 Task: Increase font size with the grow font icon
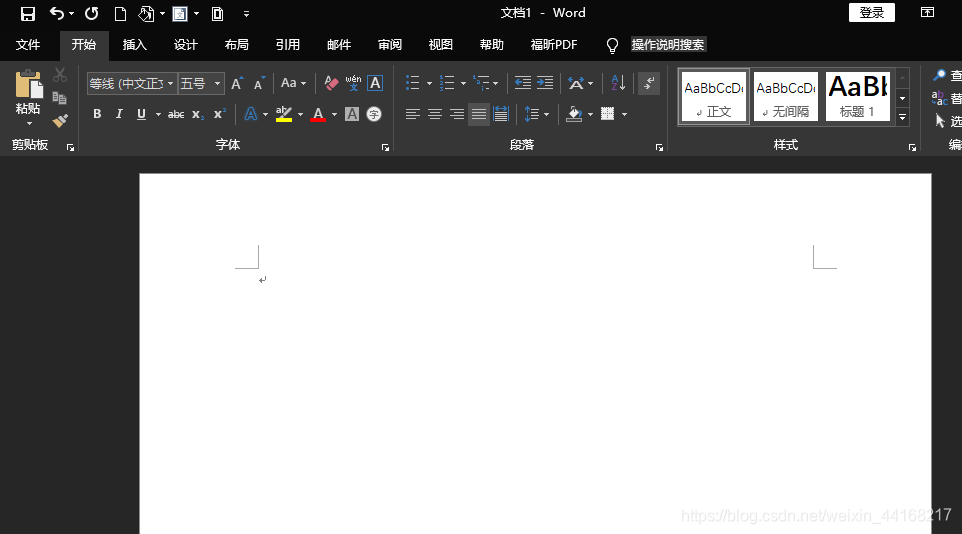(x=237, y=83)
